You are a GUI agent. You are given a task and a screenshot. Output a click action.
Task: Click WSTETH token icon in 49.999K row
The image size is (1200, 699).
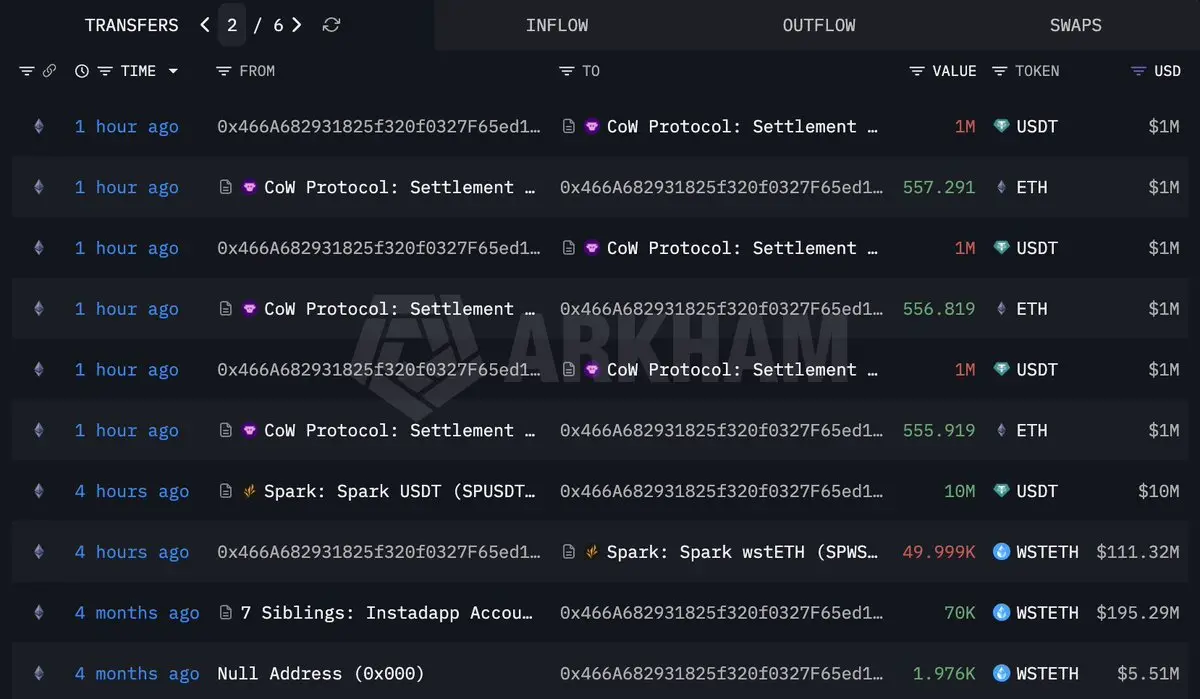(1001, 552)
